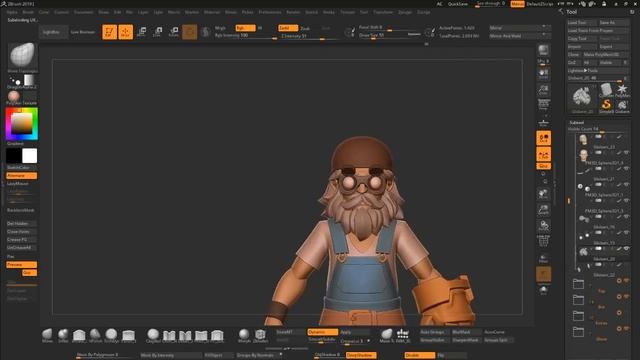
Task: Select the IMM brush icon
Action: (x=402, y=336)
